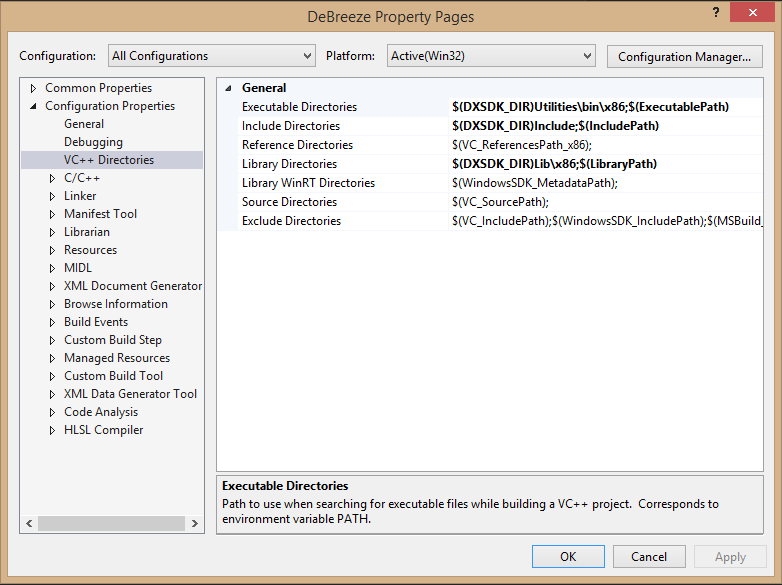Collapse the Configuration Properties node
This screenshot has height=585, width=782.
34,106
